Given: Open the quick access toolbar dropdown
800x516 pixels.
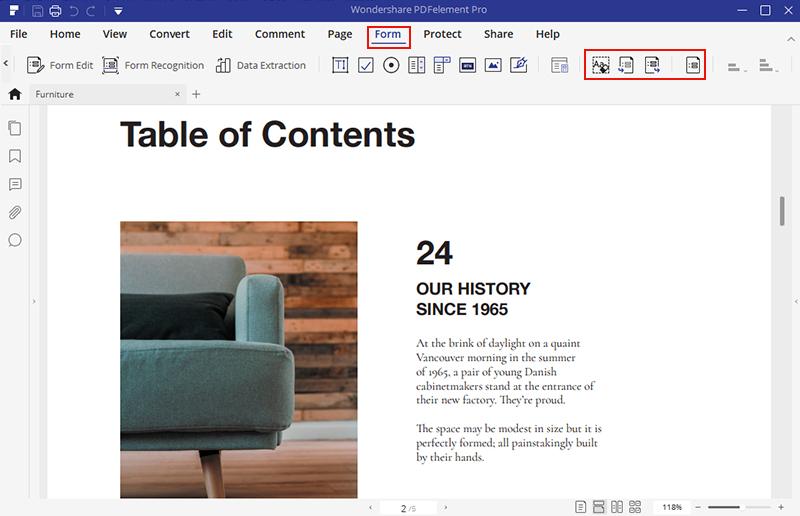Looking at the screenshot, I should click(118, 10).
